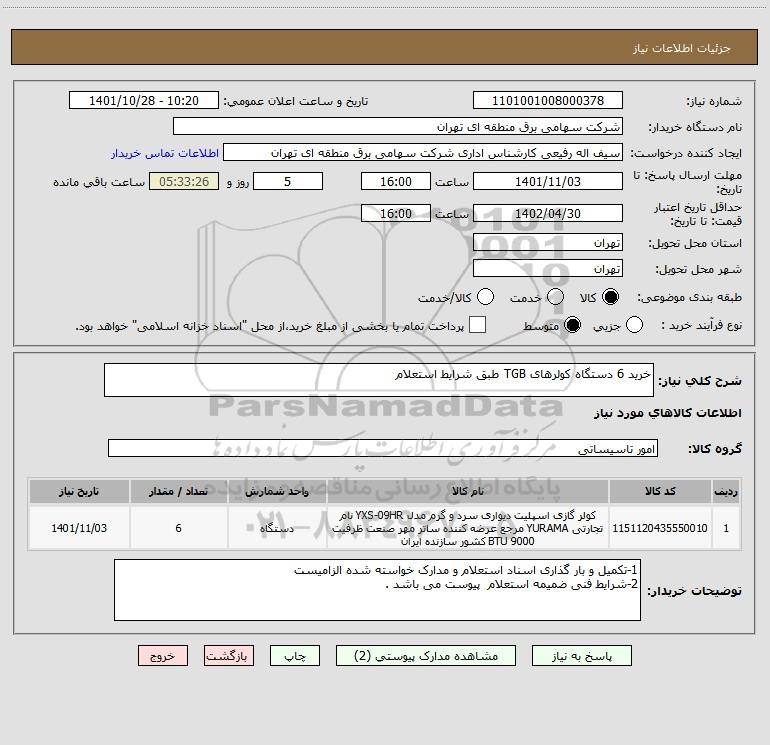Screen dimensions: 770x745
Task: Click the goods group field امور تاسیساتی
Action: click(383, 448)
